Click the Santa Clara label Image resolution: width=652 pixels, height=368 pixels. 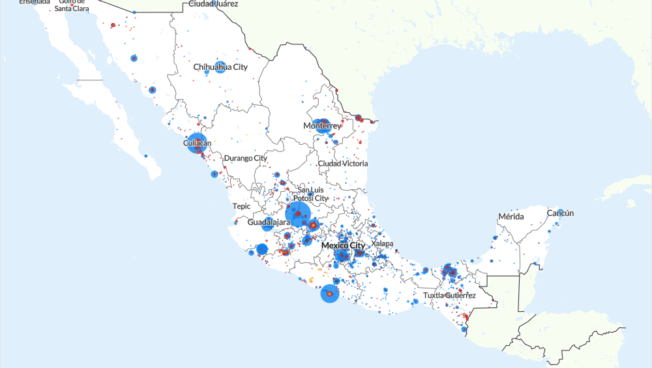coord(72,8)
